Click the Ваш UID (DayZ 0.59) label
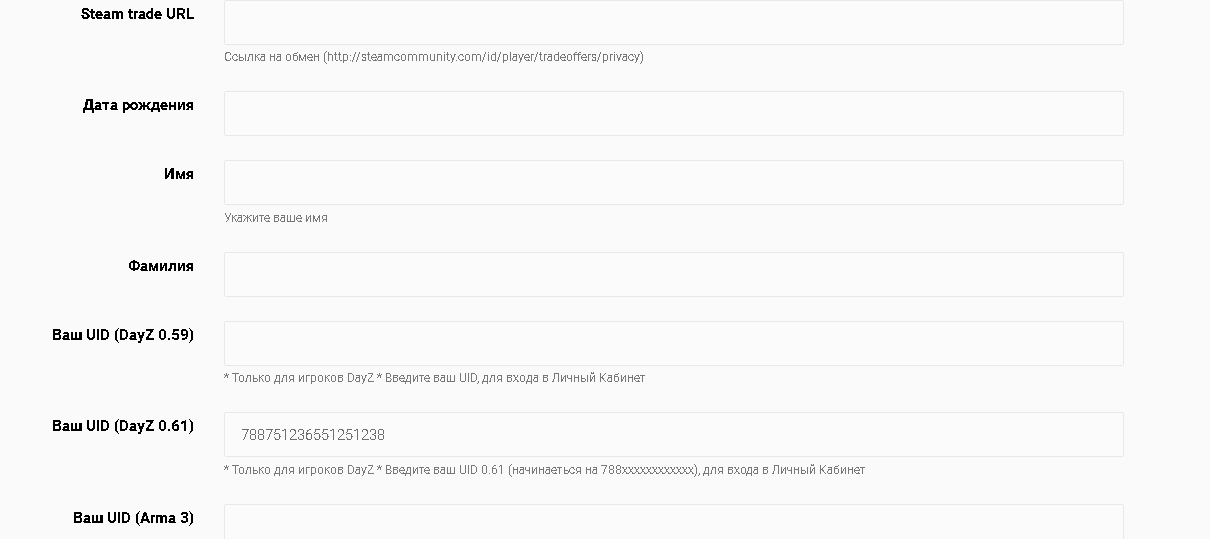This screenshot has height=539, width=1210. [x=123, y=335]
